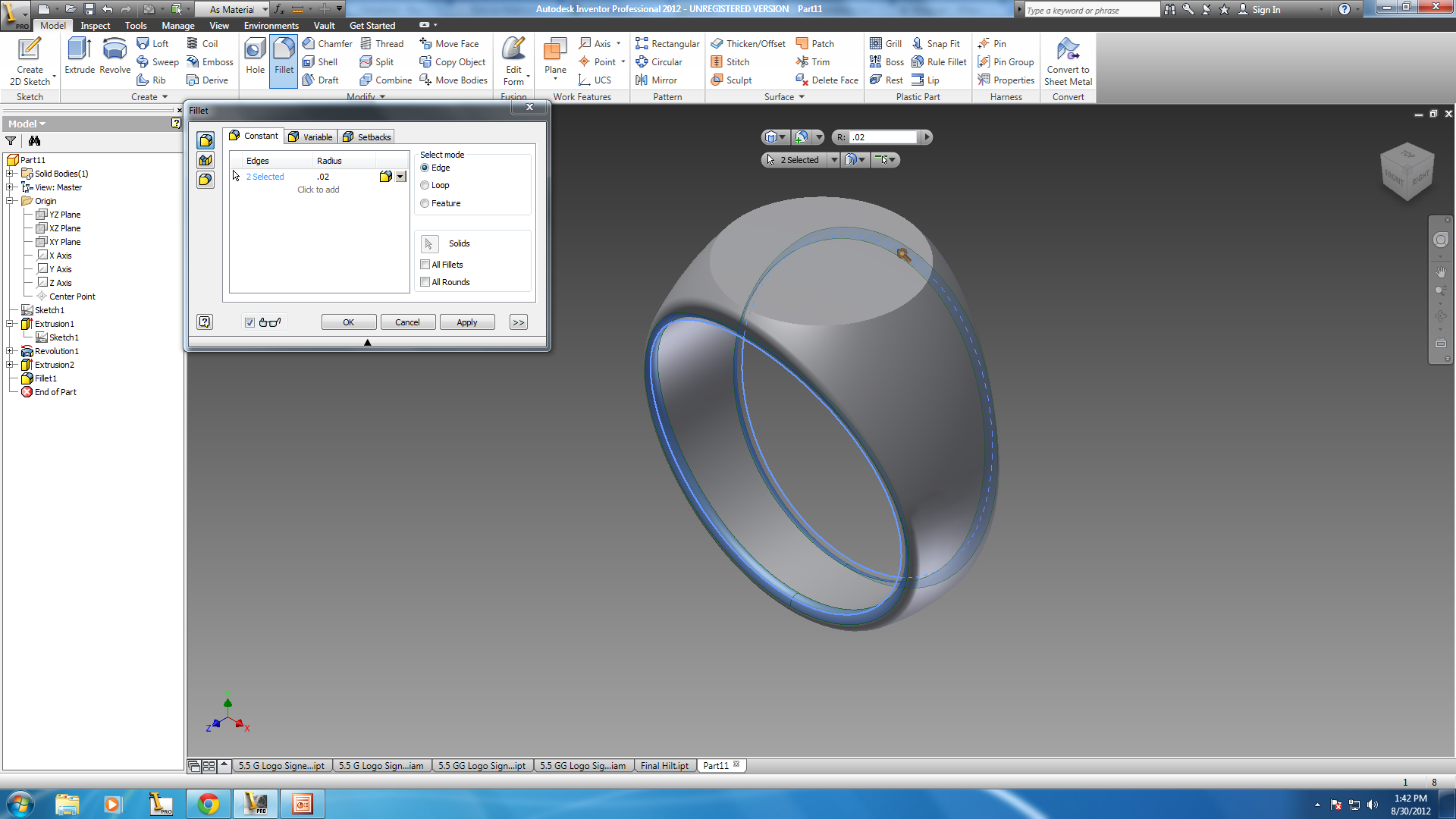Select the Face Fillet type icon in dialog
The height and width of the screenshot is (819, 1456).
point(206,160)
